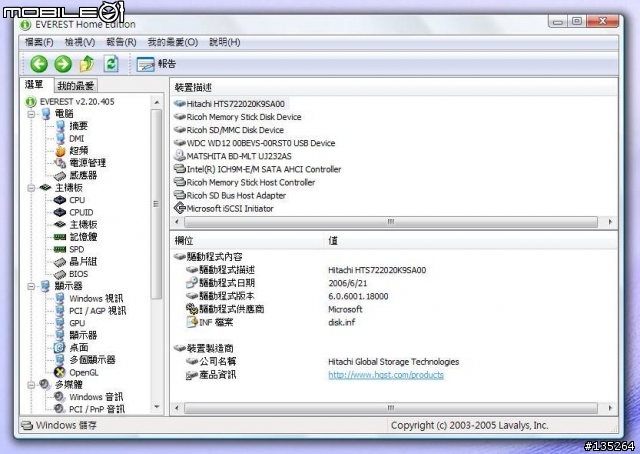Select the 桌面 desktop icon
The height and width of the screenshot is (454, 640).
(x=60, y=347)
